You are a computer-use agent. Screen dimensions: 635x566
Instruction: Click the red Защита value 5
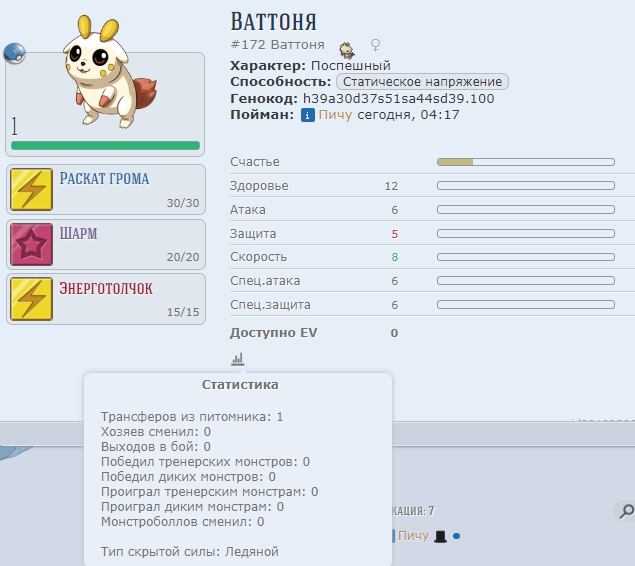[x=394, y=234]
